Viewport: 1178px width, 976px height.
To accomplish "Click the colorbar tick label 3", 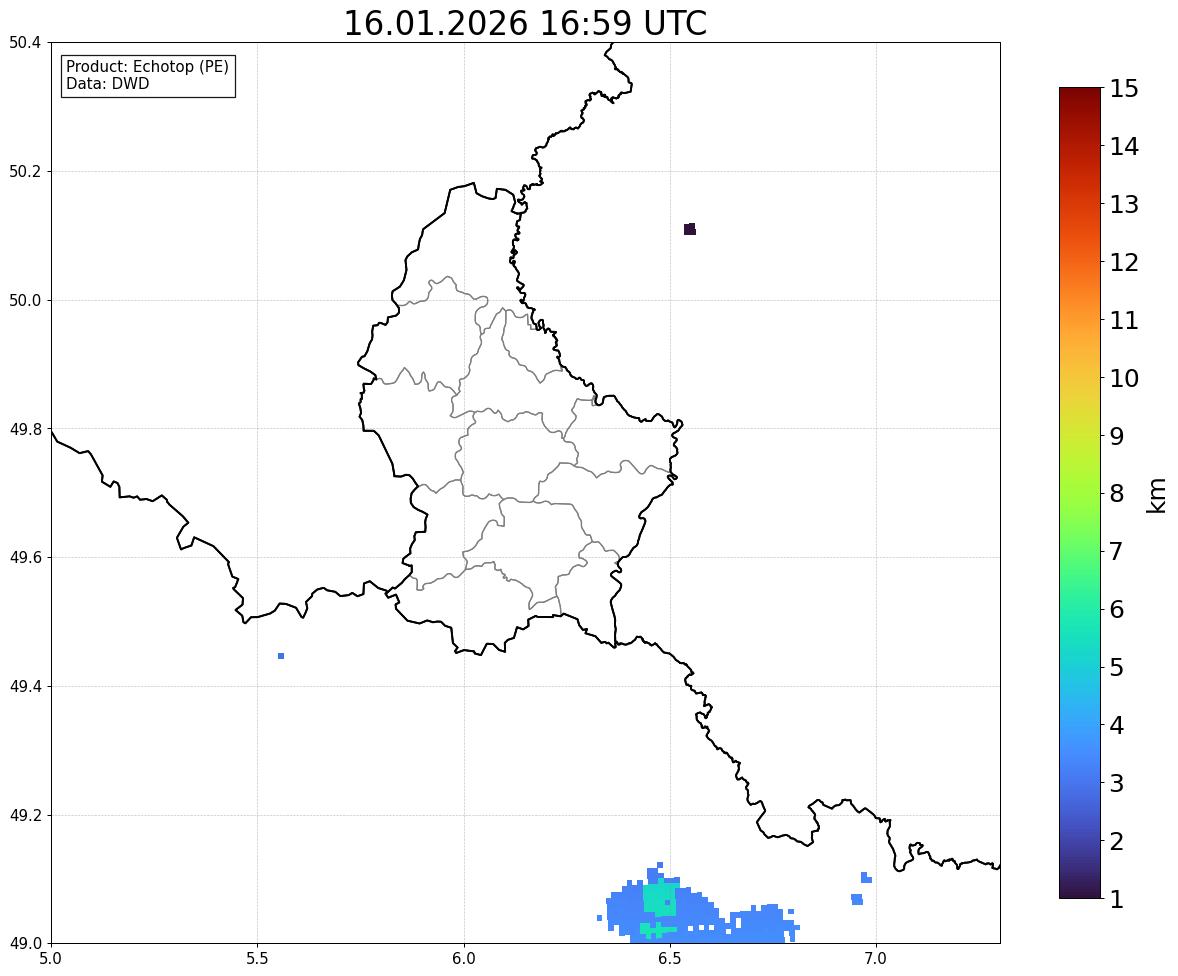I will click(x=1116, y=783).
